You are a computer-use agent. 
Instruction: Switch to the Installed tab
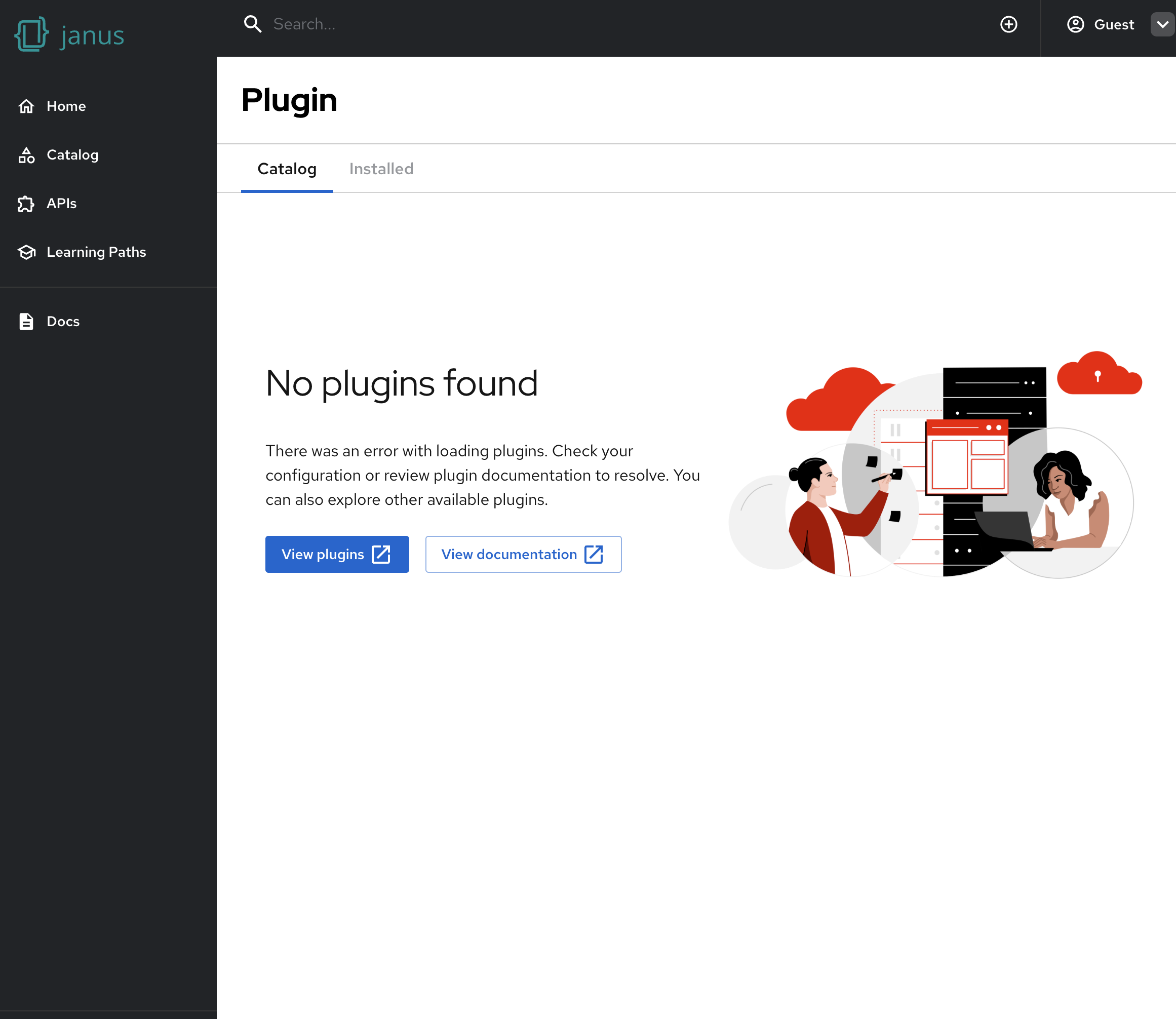[381, 169]
